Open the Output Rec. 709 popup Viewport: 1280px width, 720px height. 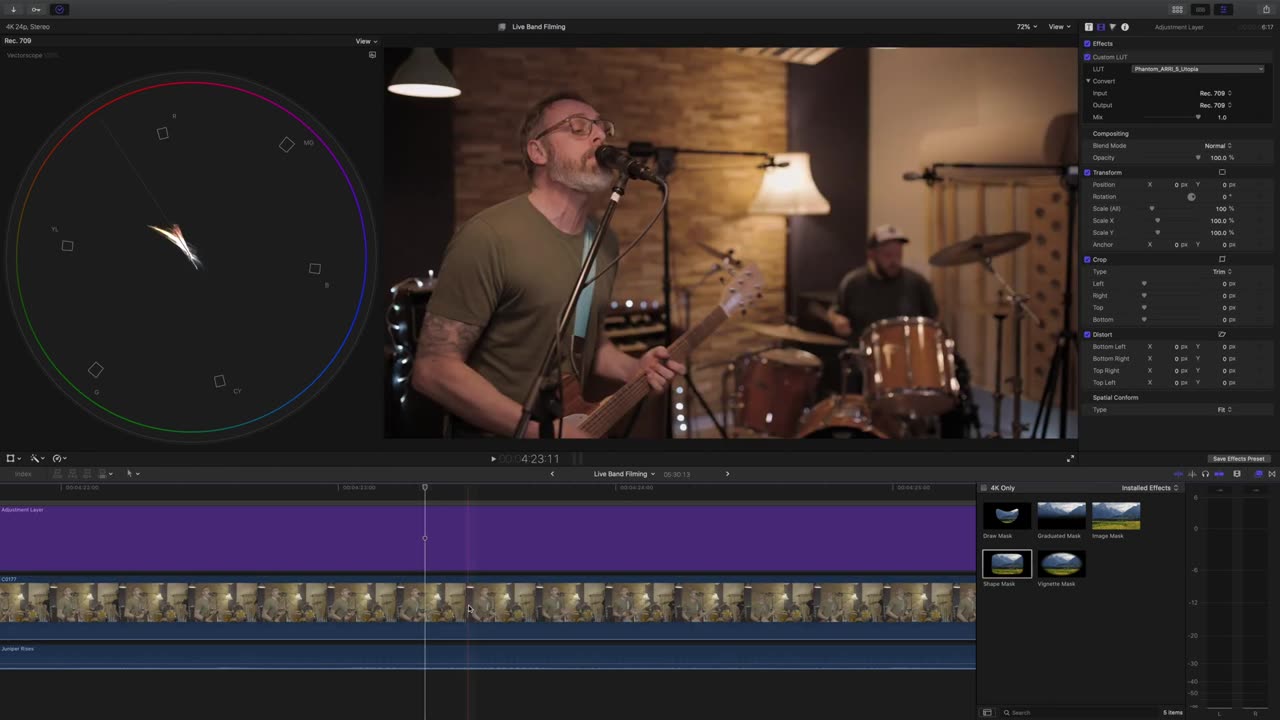[1215, 105]
